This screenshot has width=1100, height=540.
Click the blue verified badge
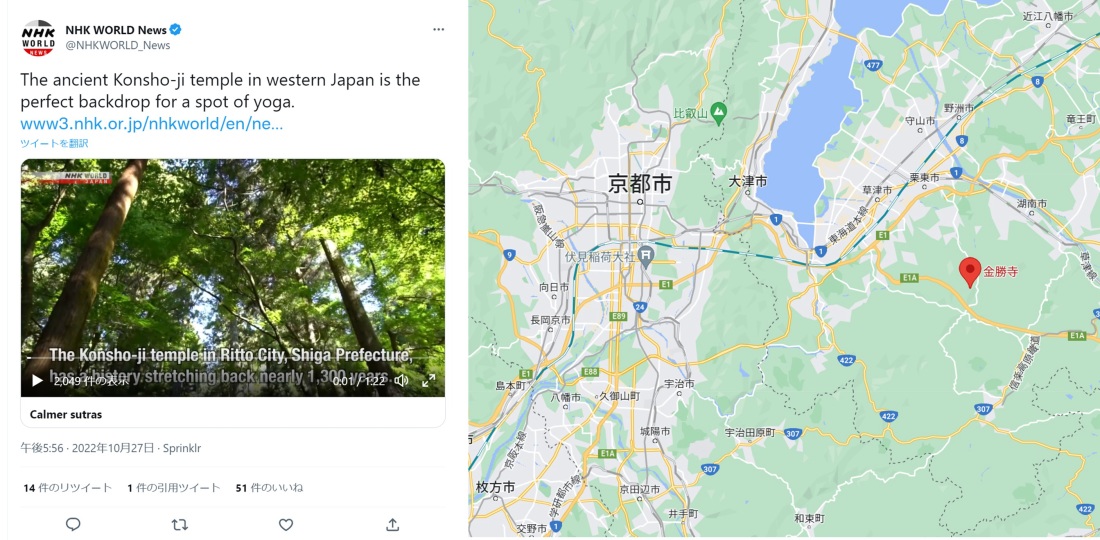click(x=176, y=29)
